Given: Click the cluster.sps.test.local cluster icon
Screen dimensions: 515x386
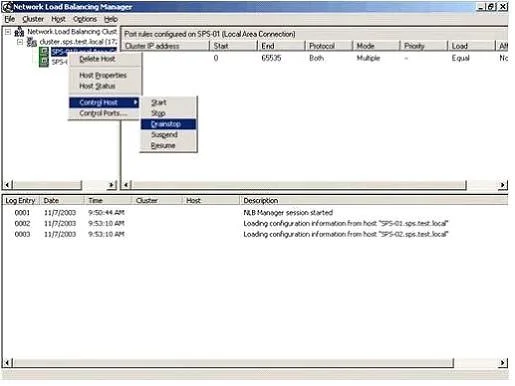Looking at the screenshot, I should tap(32, 42).
